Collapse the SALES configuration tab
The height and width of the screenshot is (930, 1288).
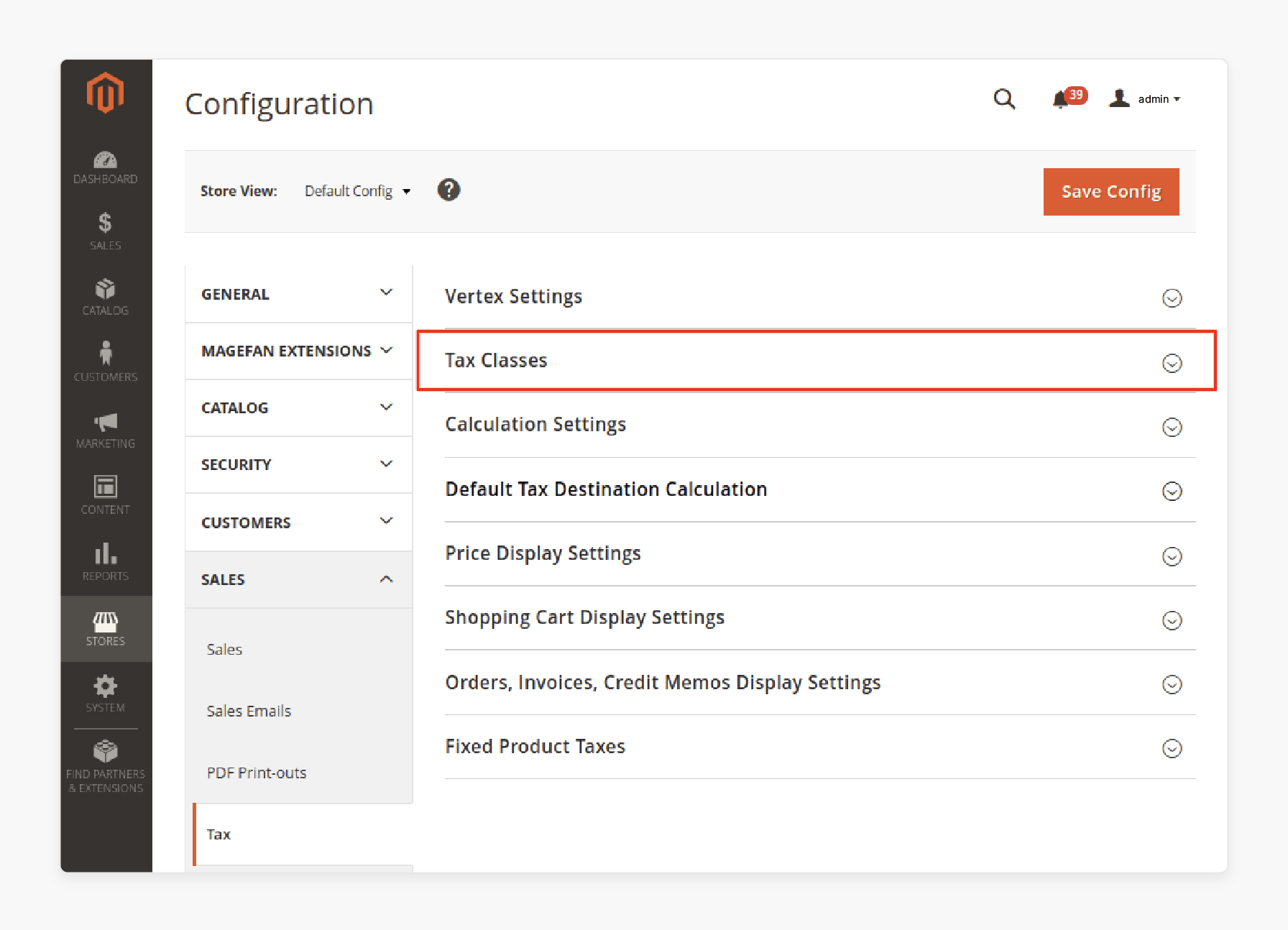click(x=298, y=579)
